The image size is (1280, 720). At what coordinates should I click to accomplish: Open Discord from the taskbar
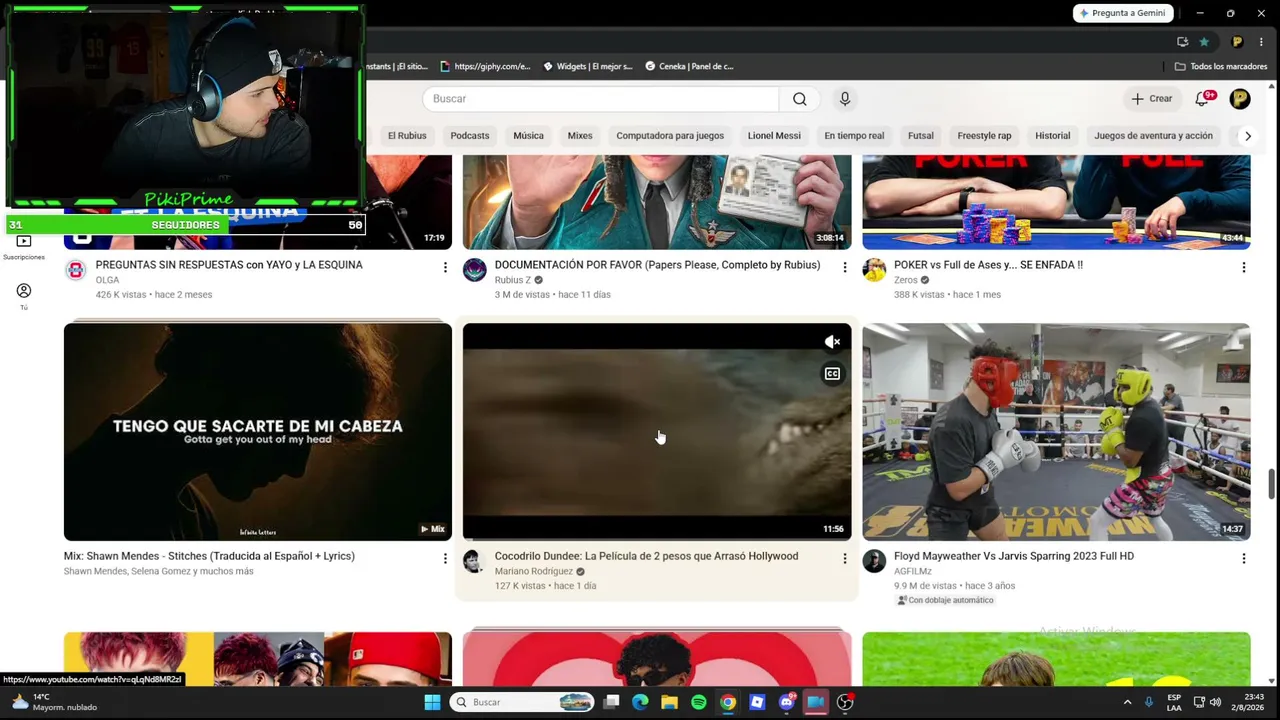point(787,702)
